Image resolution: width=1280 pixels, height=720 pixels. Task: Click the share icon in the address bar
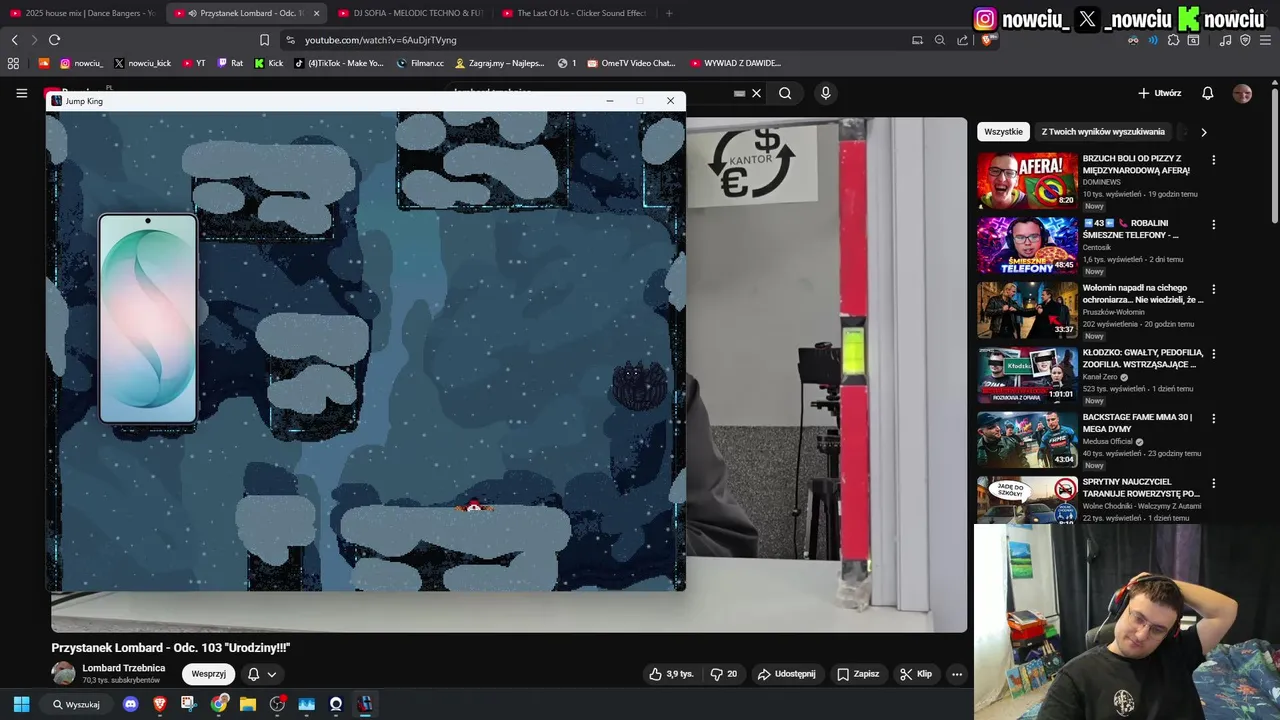coord(962,40)
